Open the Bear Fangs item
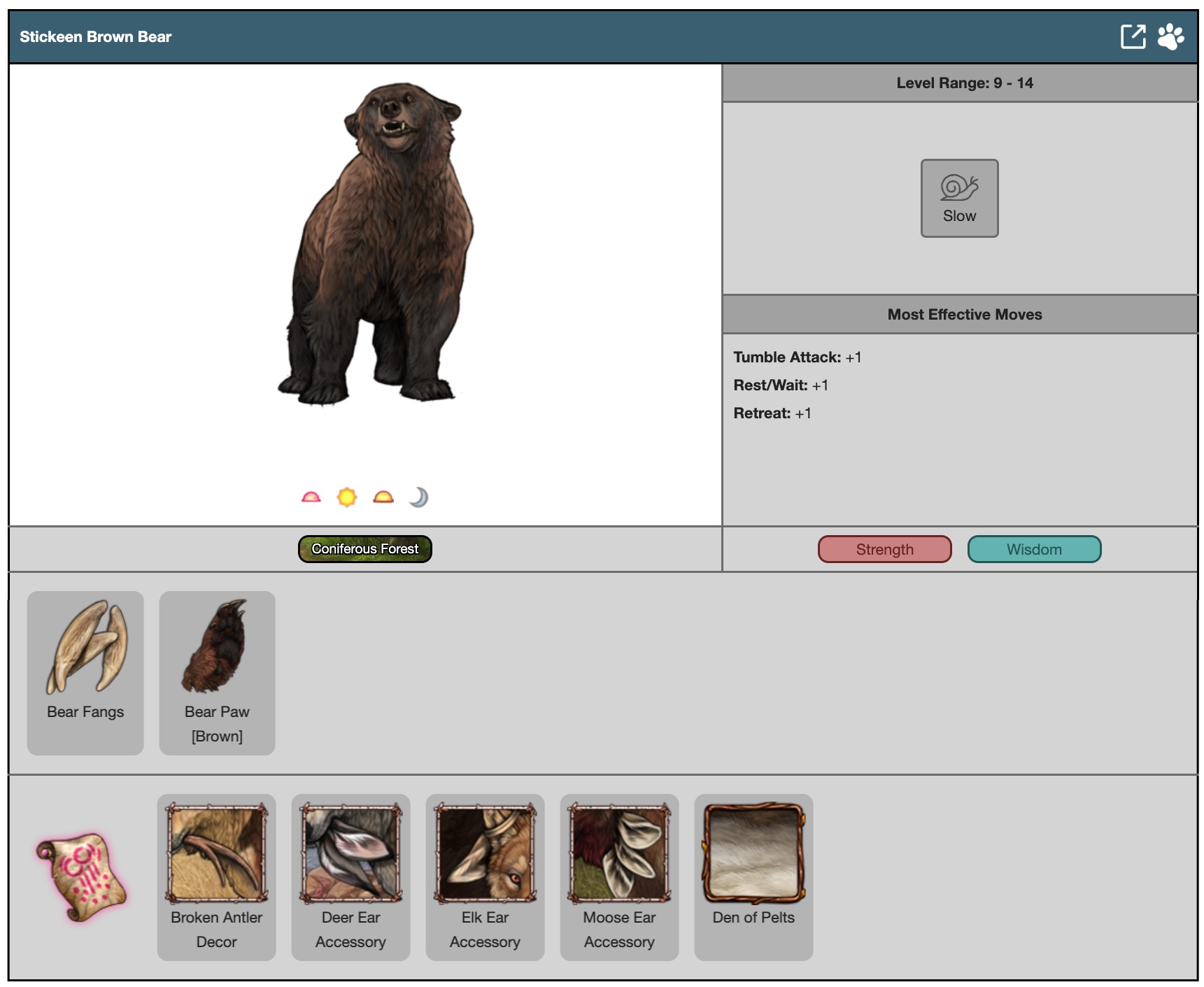Image resolution: width=1204 pixels, height=987 pixels. pyautogui.click(x=85, y=672)
